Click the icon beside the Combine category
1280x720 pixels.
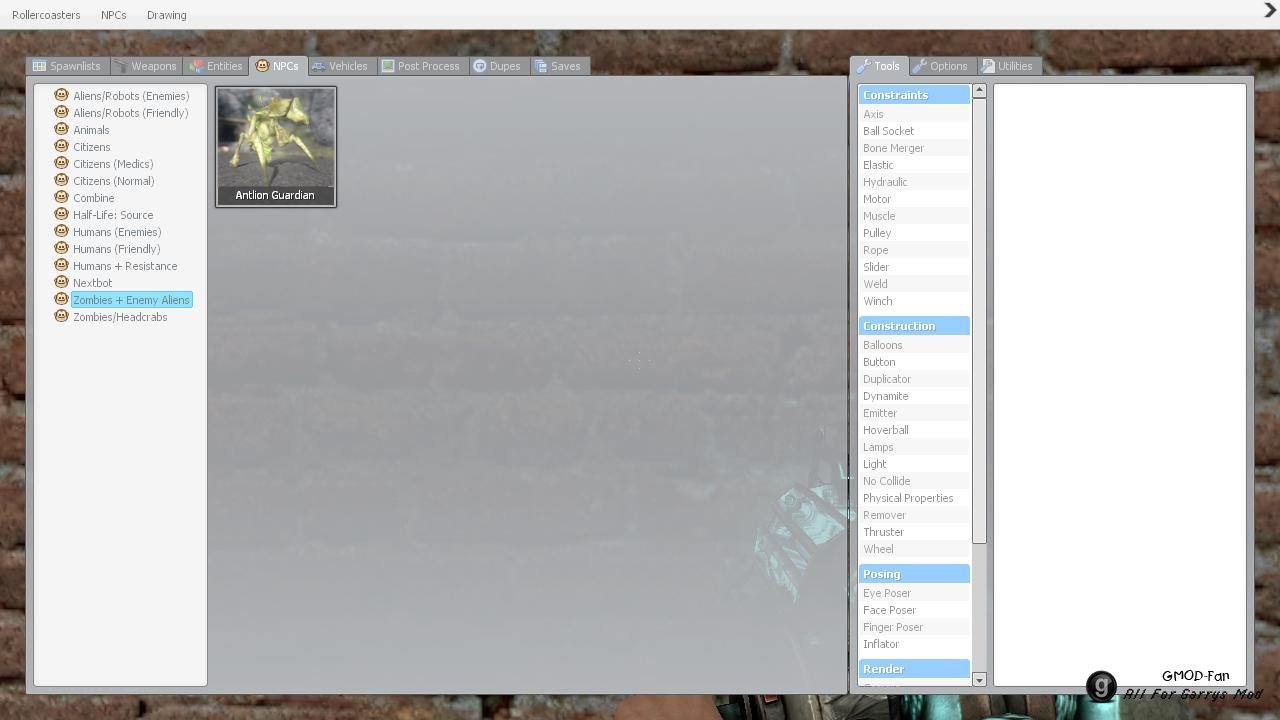(61, 197)
